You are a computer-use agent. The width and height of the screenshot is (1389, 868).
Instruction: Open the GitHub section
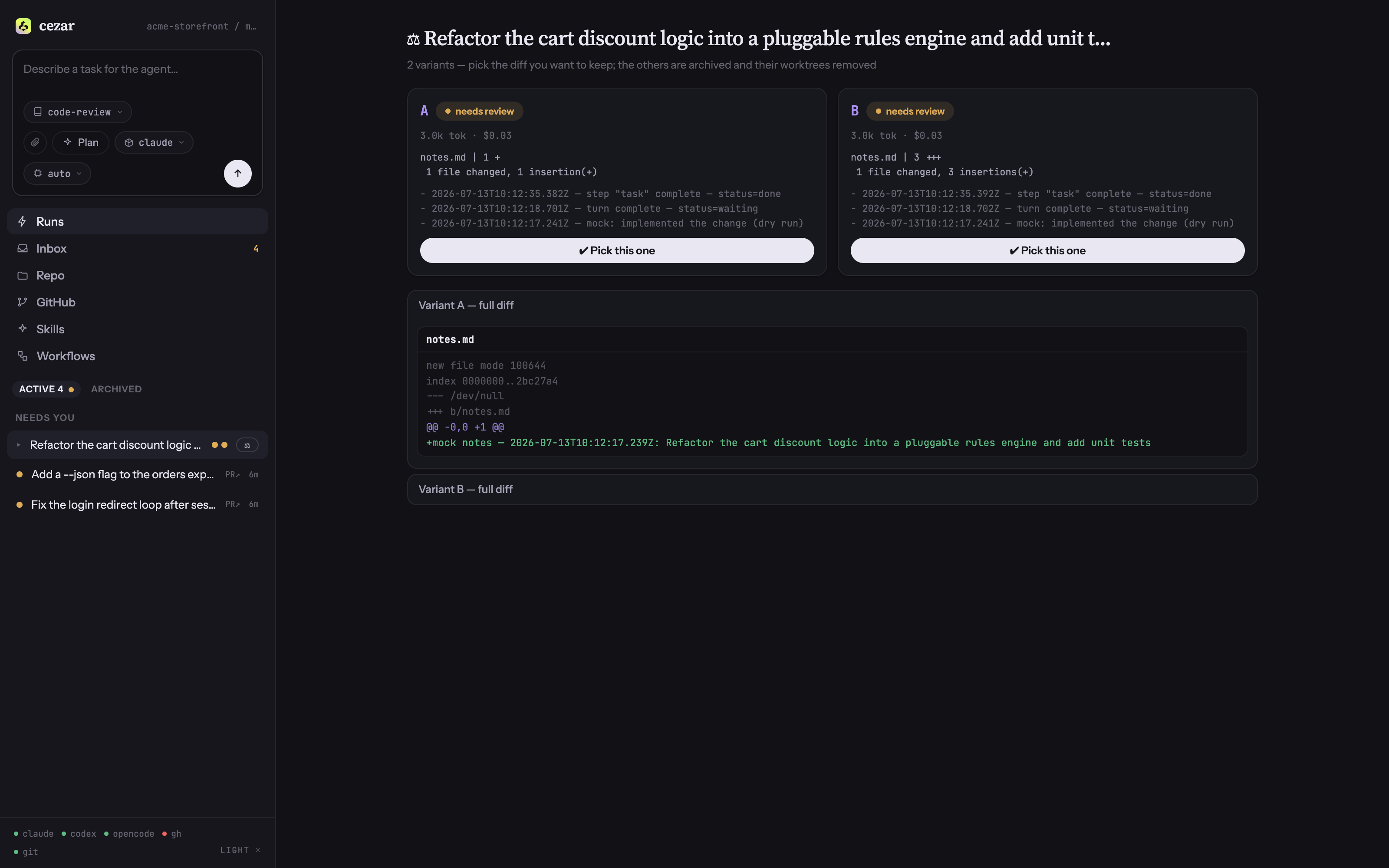point(137,302)
